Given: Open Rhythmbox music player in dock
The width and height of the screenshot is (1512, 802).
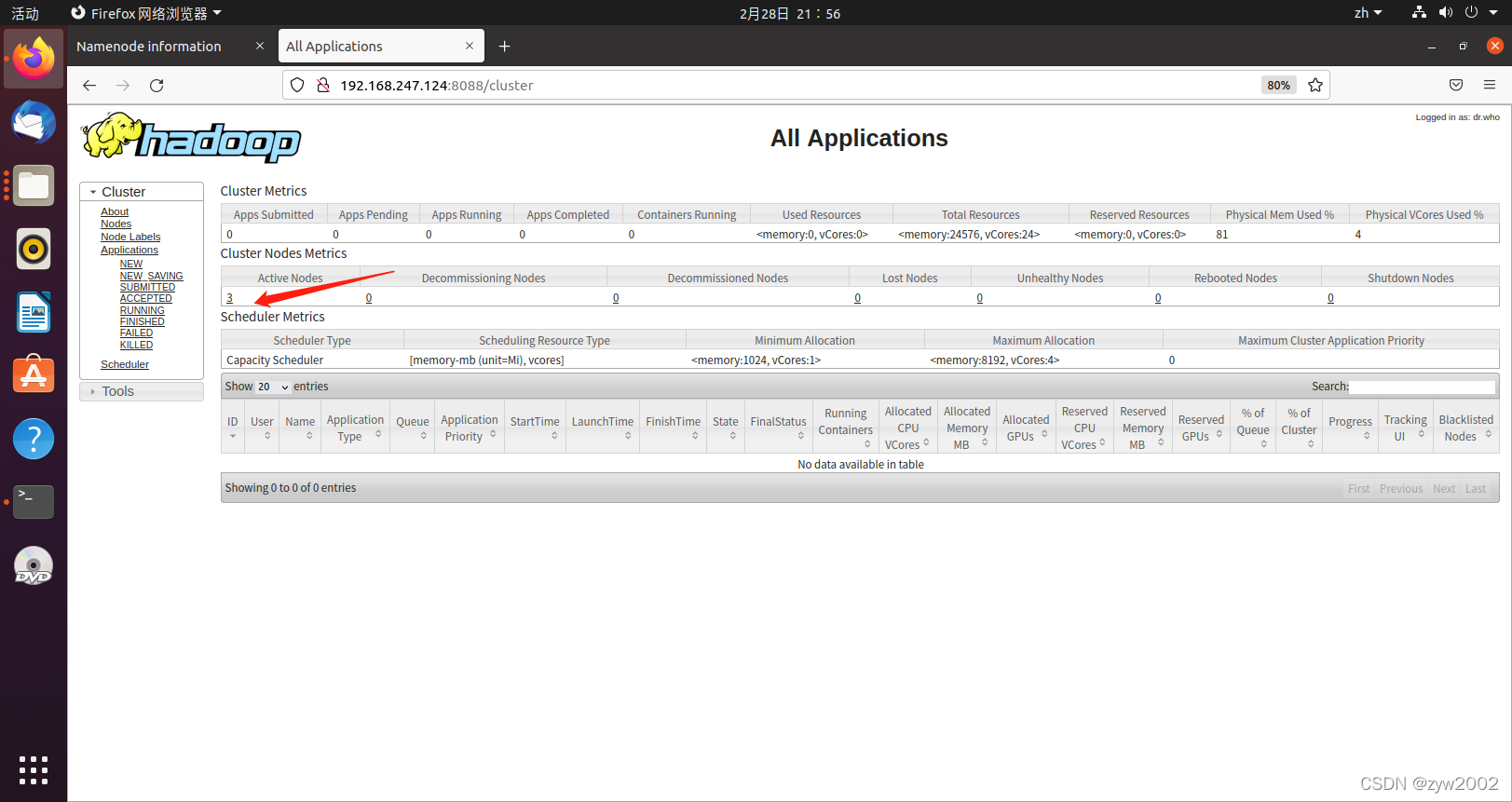Looking at the screenshot, I should tap(34, 249).
